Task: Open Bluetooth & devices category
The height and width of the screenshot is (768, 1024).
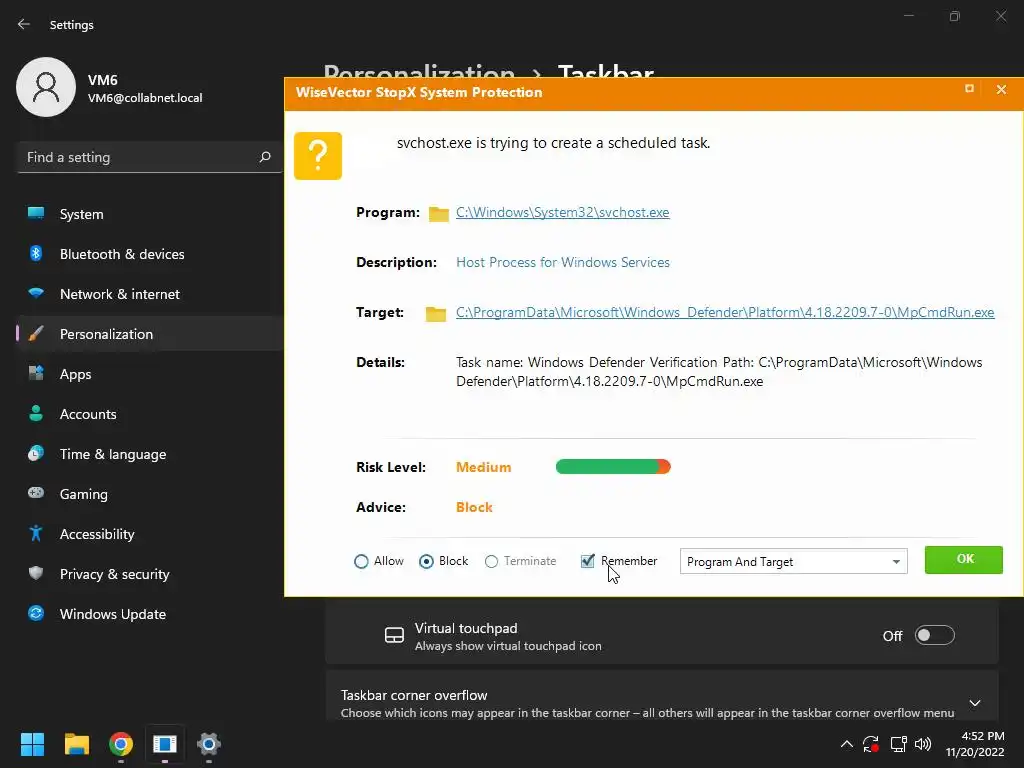Action: tap(150, 254)
